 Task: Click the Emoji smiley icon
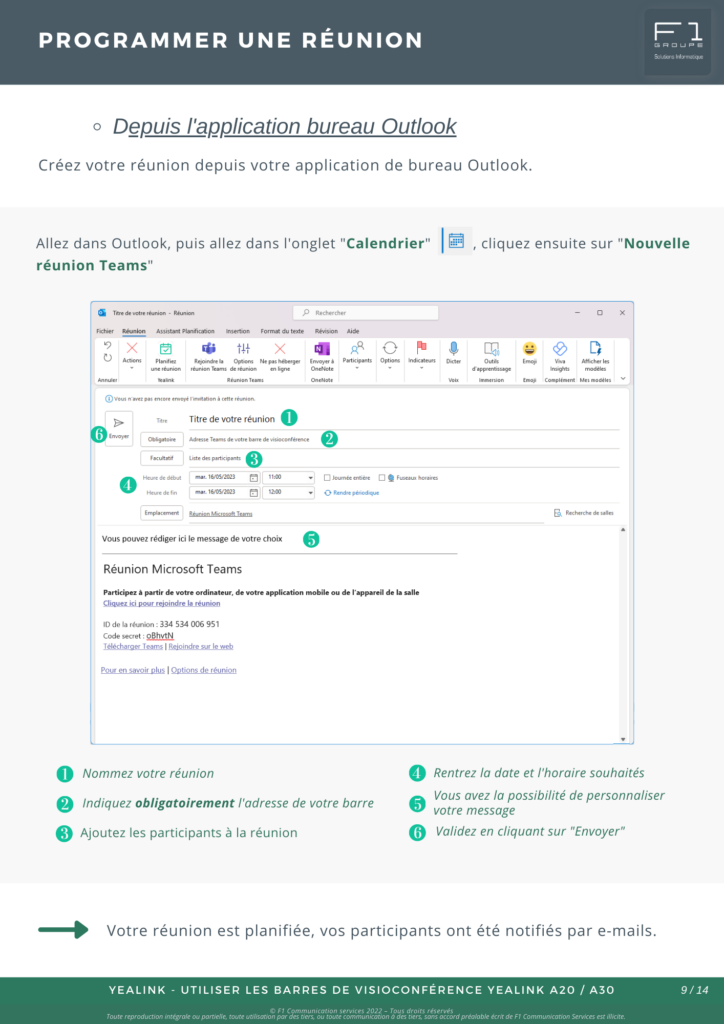[529, 349]
